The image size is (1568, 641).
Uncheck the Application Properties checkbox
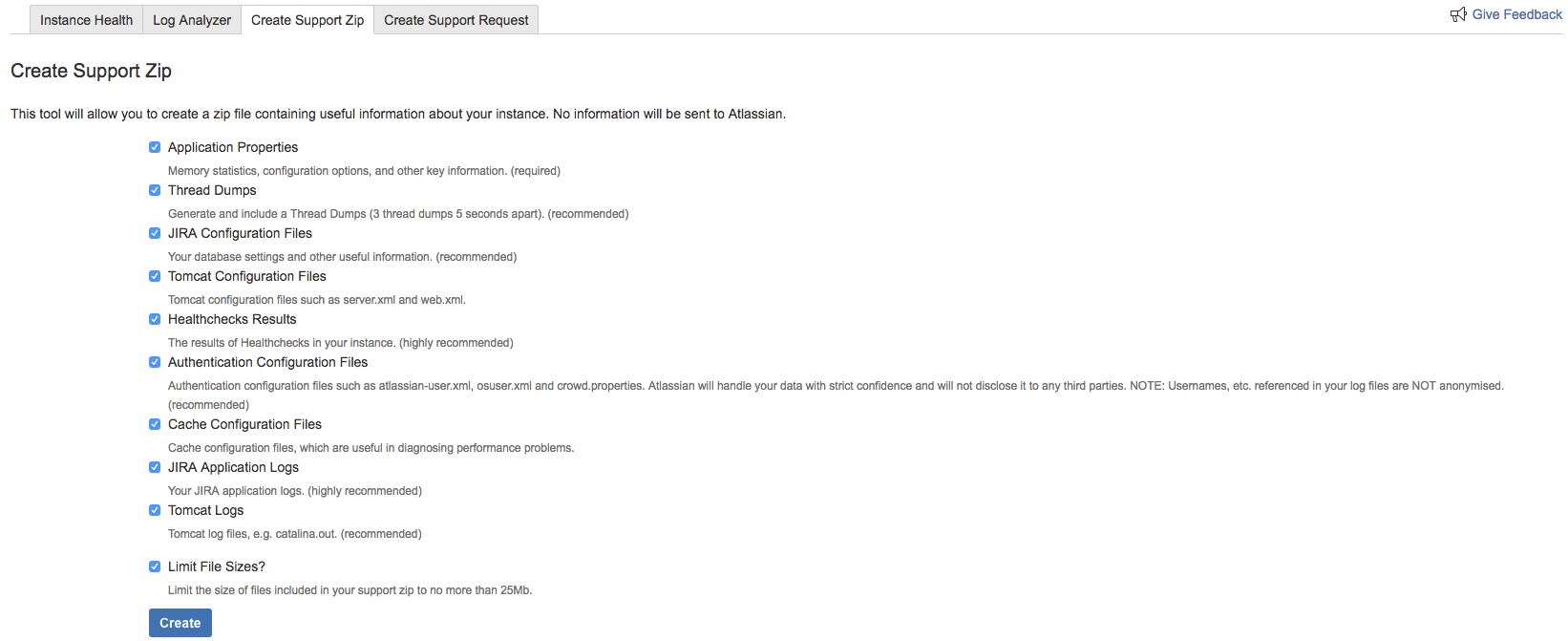point(155,147)
